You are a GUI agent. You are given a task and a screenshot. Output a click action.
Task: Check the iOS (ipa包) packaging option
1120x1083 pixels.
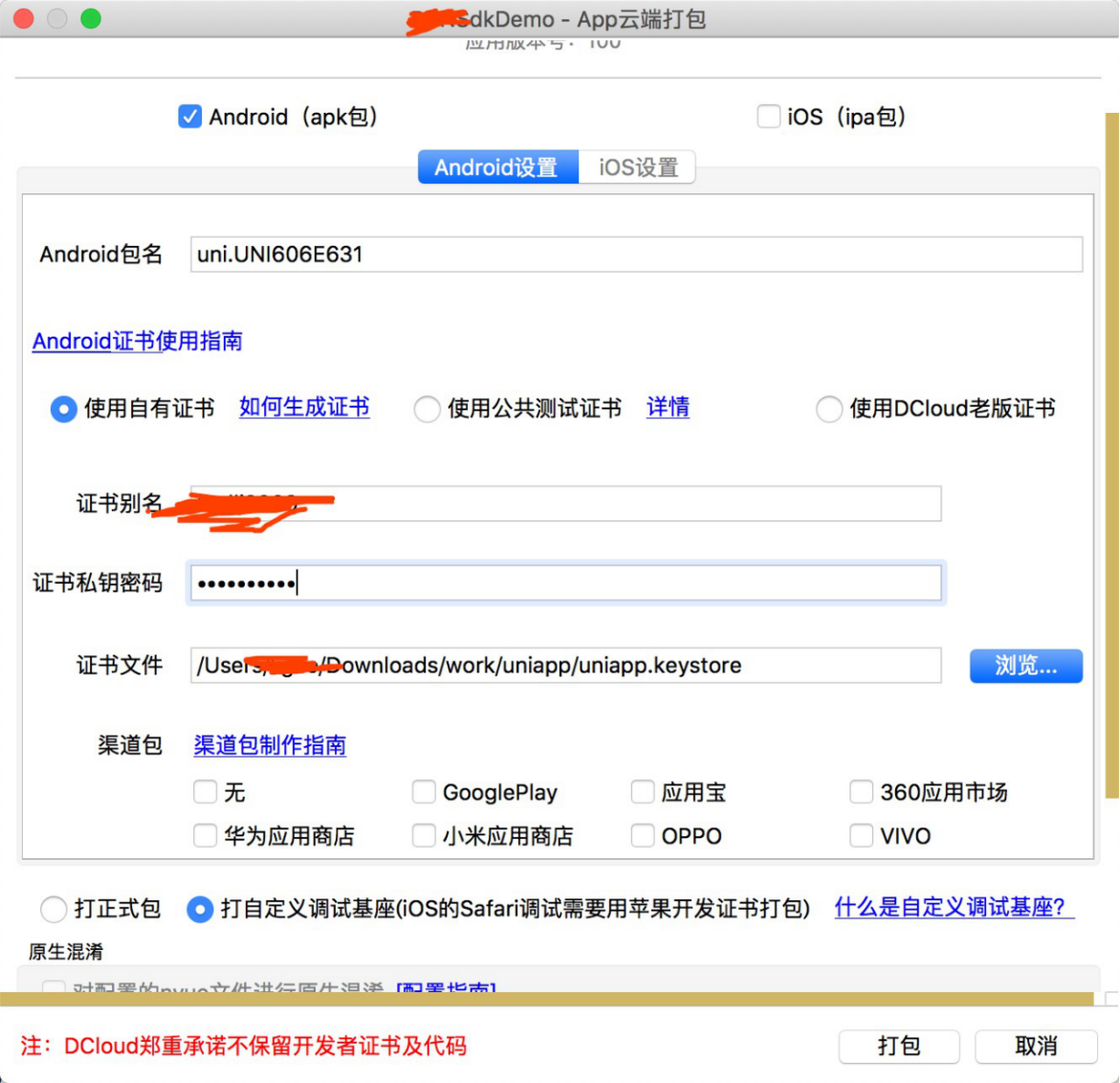(770, 116)
